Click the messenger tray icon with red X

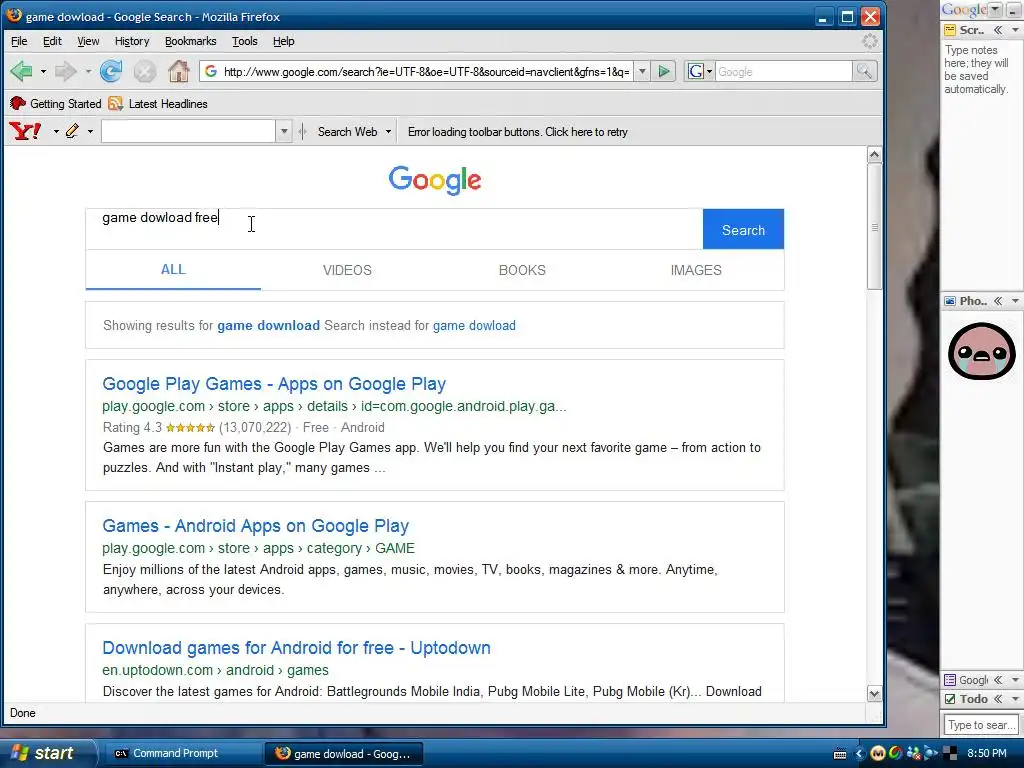914,753
